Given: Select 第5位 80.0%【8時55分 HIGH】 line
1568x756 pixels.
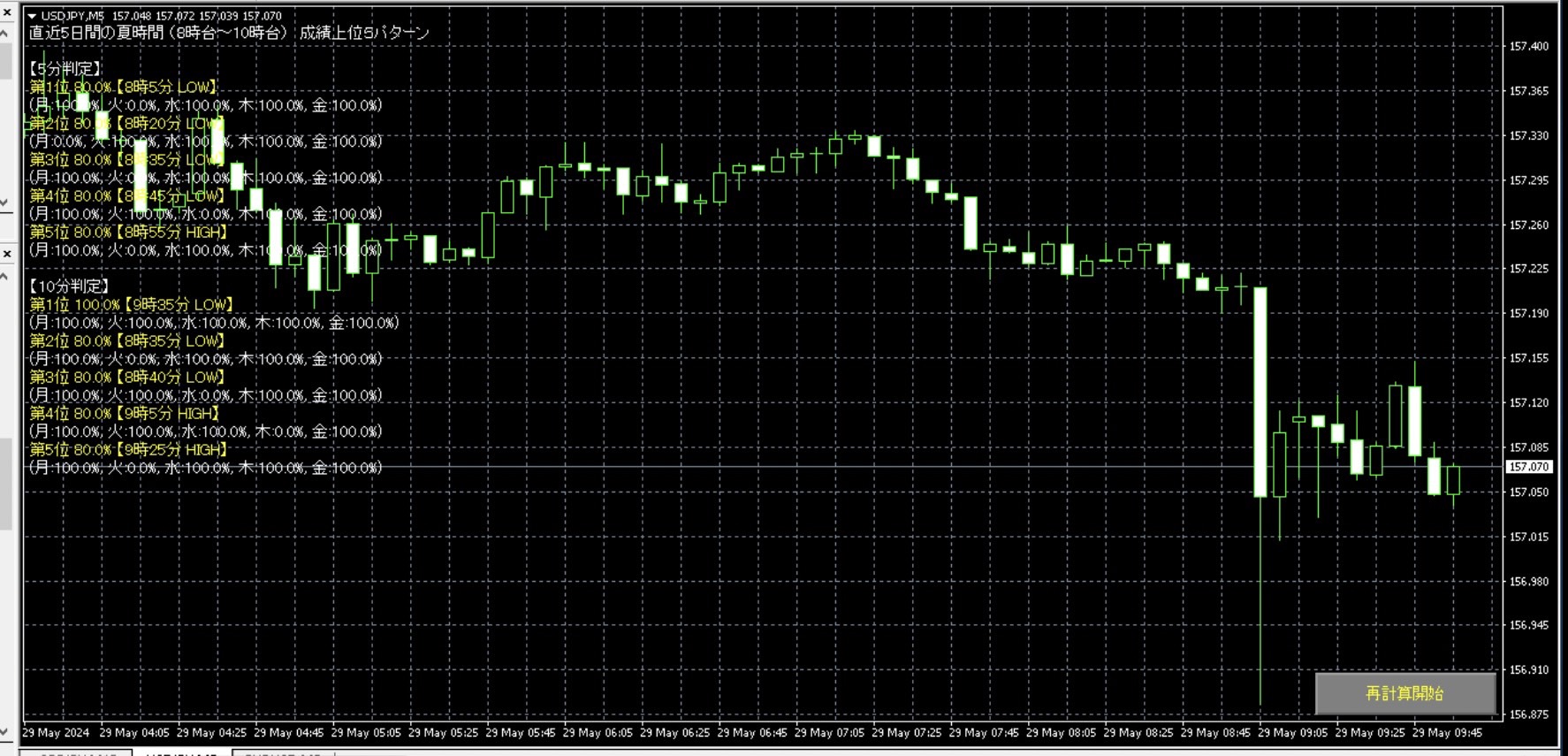Looking at the screenshot, I should click(129, 233).
